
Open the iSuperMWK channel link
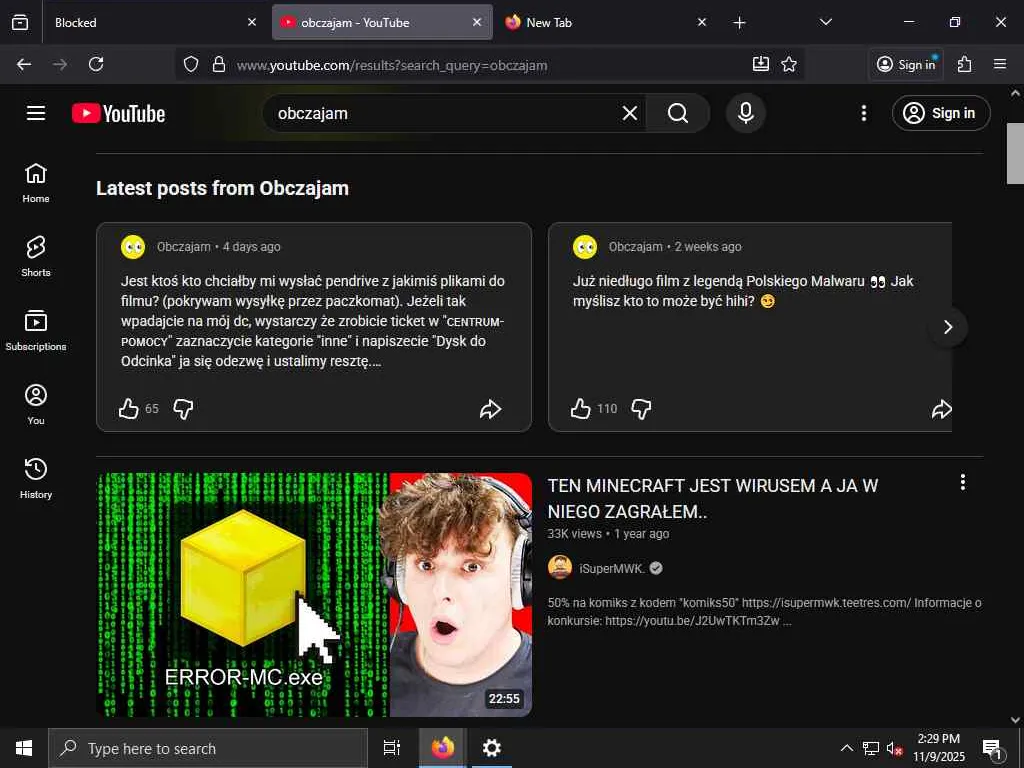pos(612,568)
